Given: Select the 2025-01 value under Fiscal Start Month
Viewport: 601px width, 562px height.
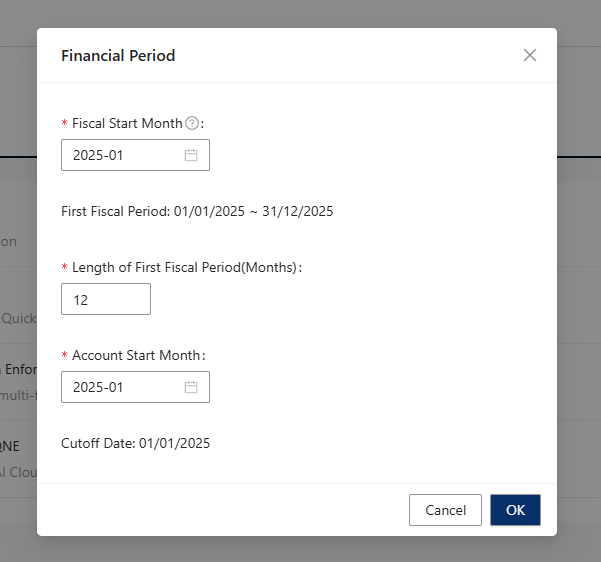Looking at the screenshot, I should coord(98,155).
